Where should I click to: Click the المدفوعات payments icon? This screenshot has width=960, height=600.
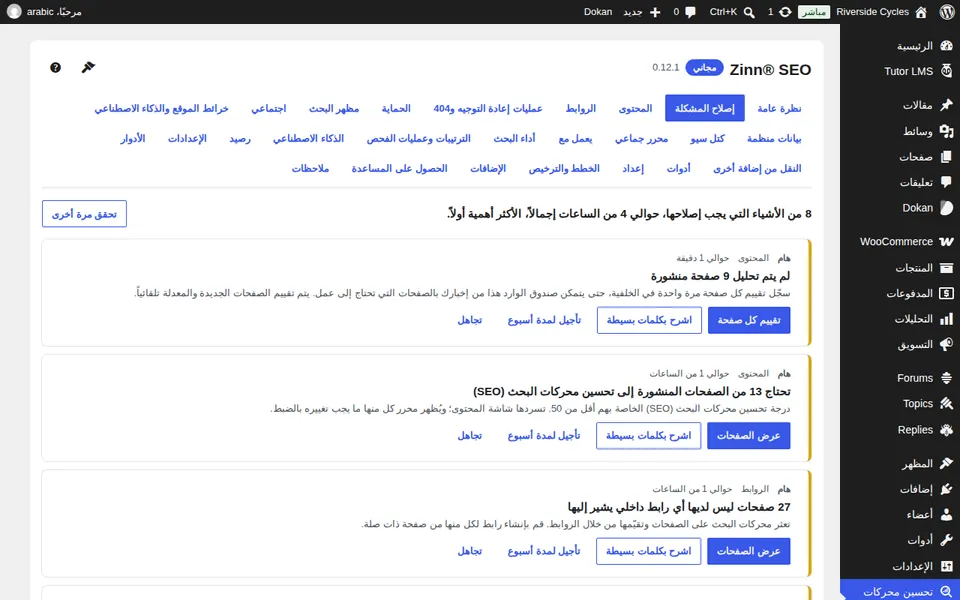[x=947, y=293]
